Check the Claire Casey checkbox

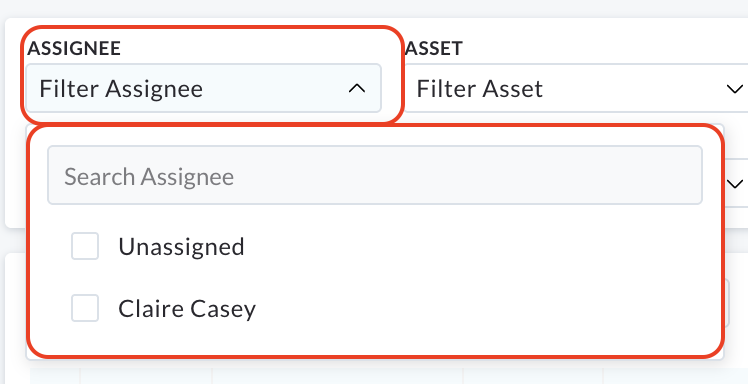85,308
